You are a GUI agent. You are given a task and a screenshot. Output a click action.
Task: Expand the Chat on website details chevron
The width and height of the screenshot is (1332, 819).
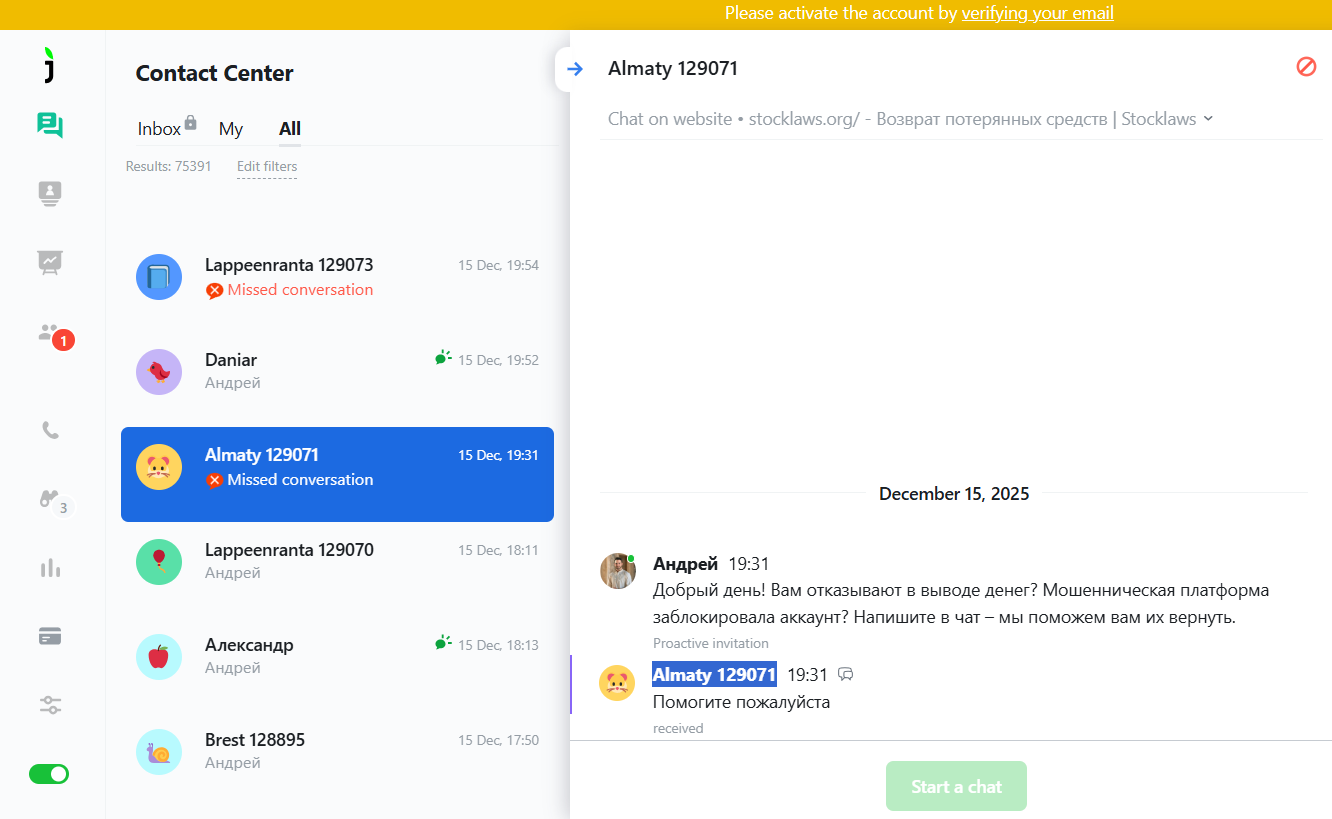click(1208, 118)
